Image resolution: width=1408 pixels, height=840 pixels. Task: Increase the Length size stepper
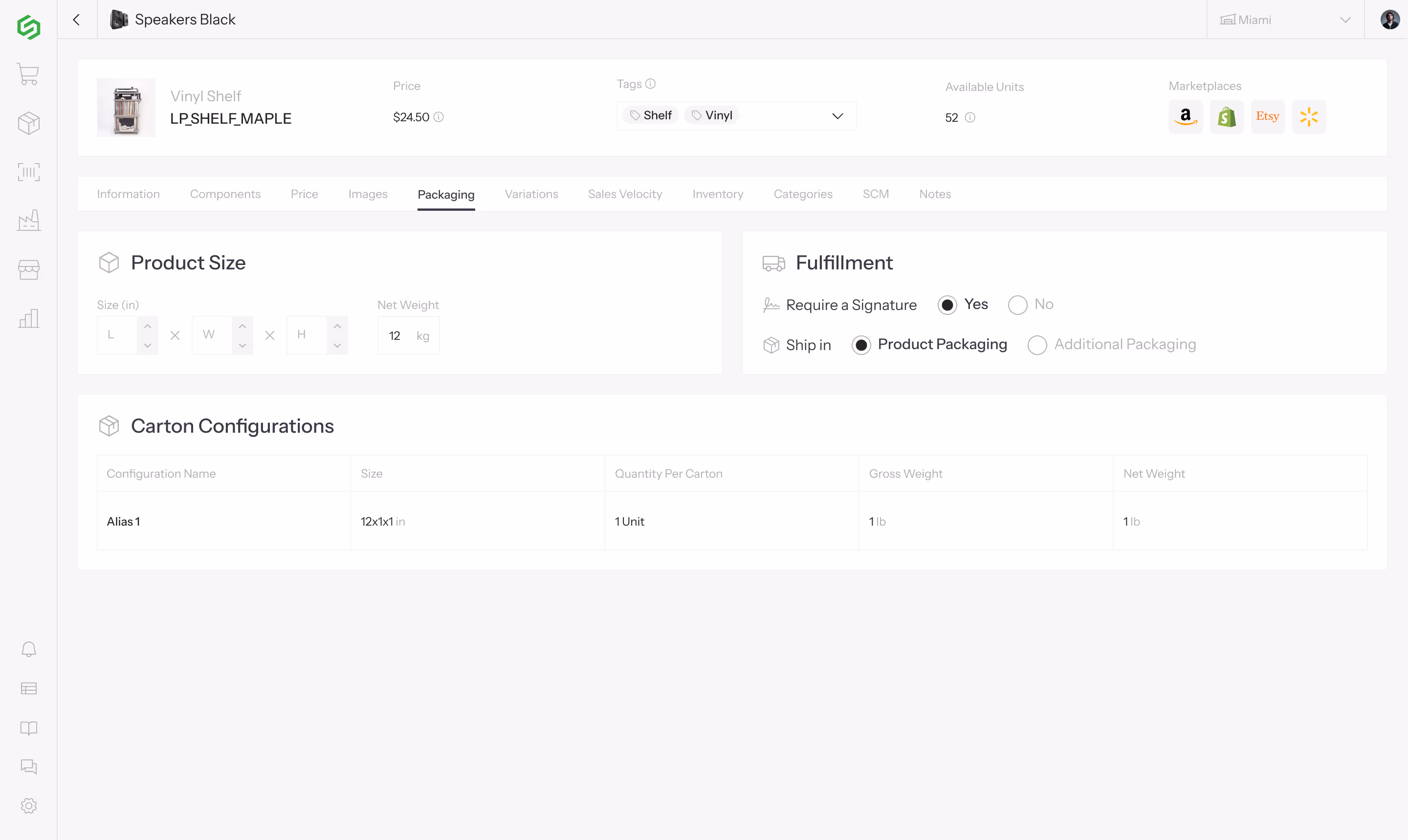[x=147, y=326]
